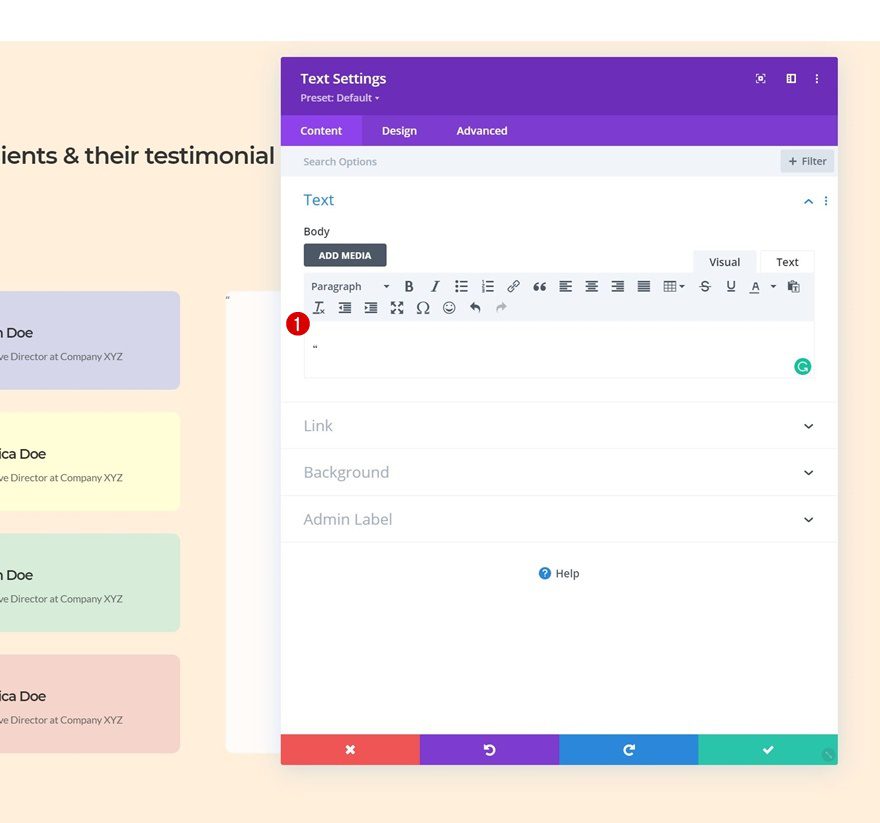Center align the text
The width and height of the screenshot is (880, 823).
click(592, 286)
